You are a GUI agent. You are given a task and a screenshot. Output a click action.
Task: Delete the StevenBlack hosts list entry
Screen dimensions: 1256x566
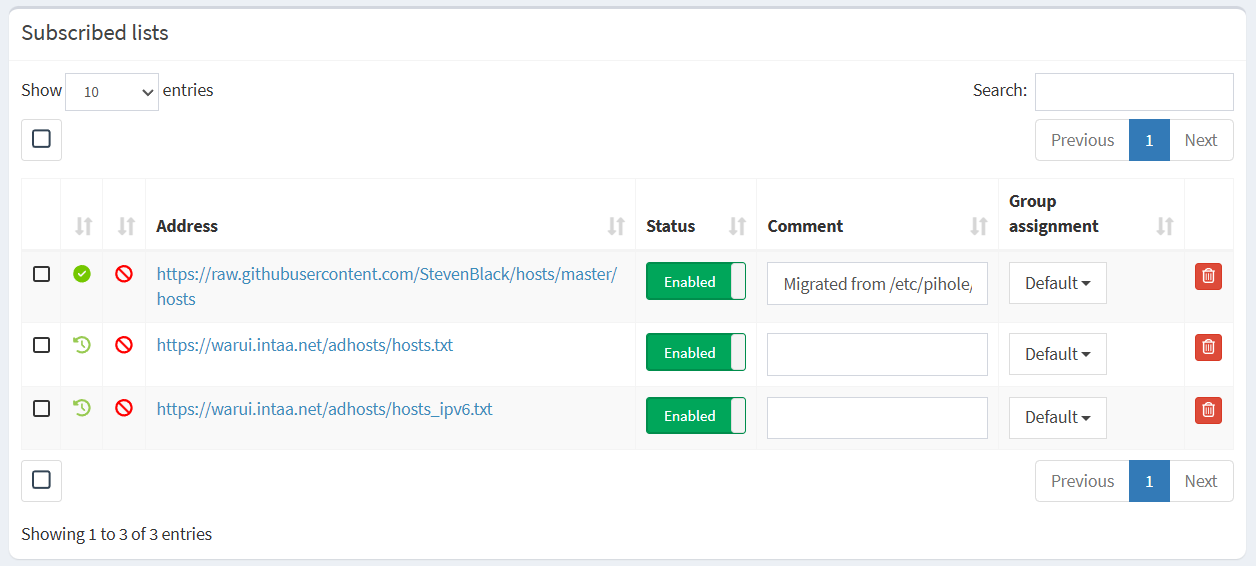pyautogui.click(x=1208, y=276)
